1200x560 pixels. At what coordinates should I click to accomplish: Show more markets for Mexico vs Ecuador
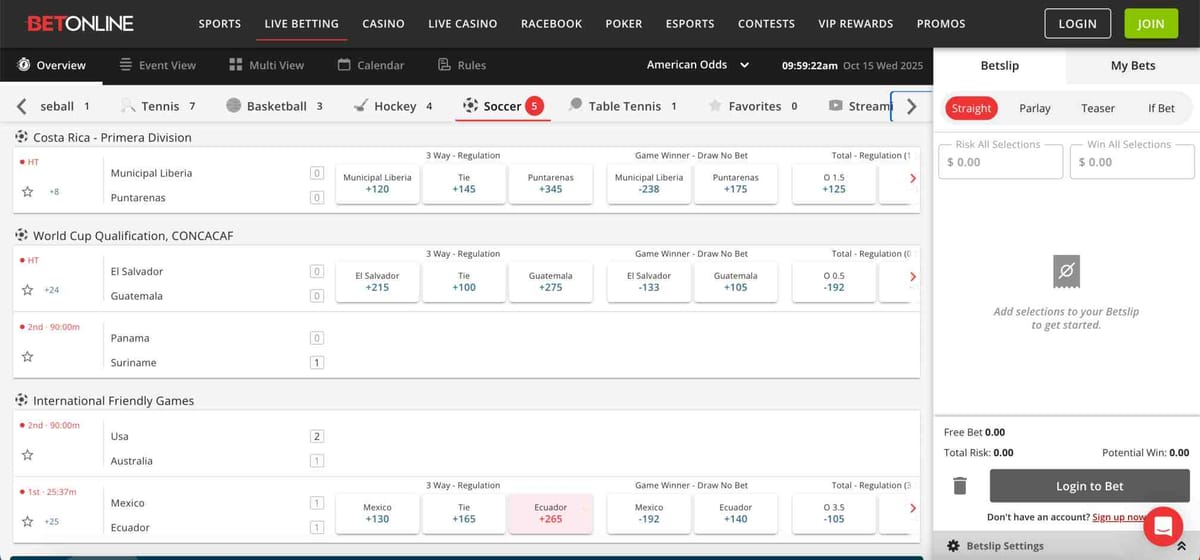(x=912, y=508)
